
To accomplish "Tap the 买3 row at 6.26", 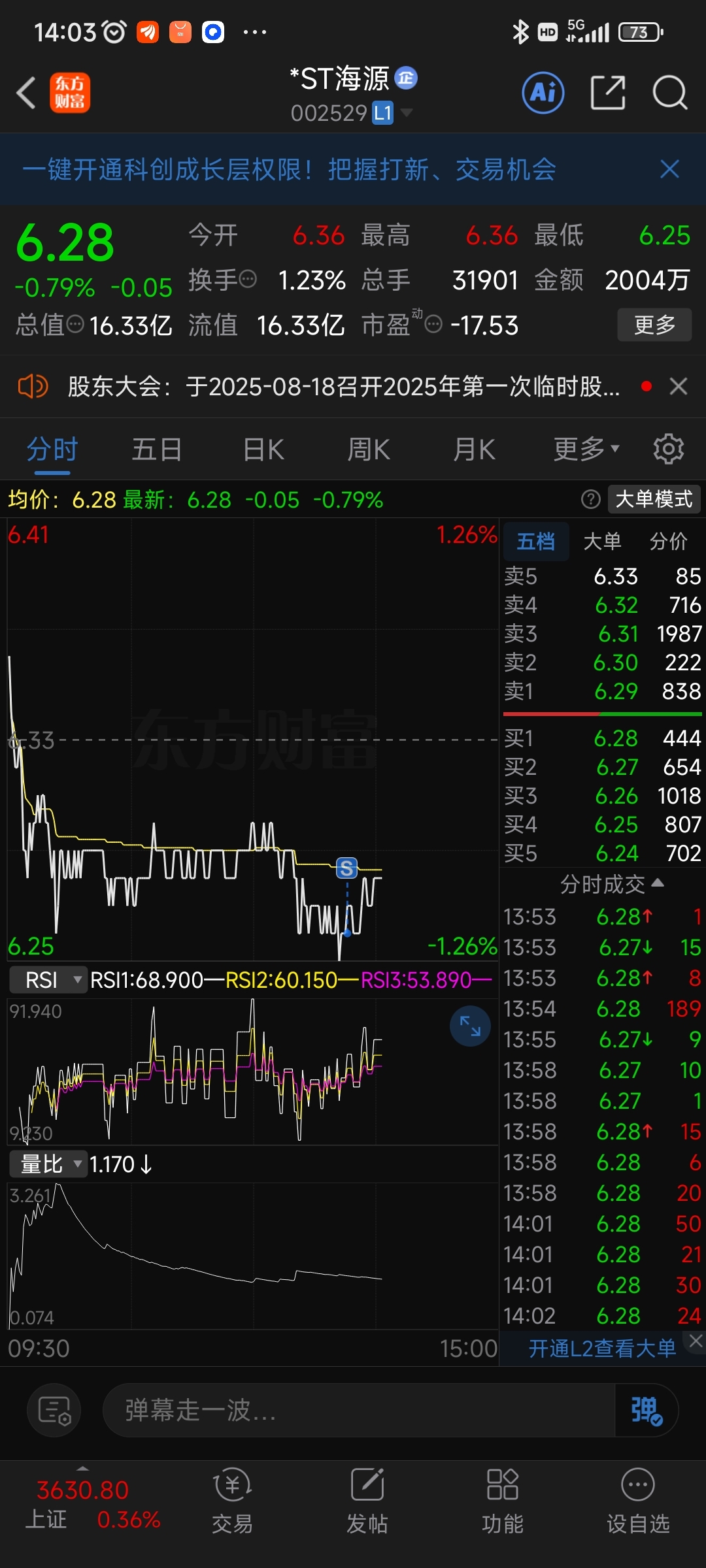I will (603, 796).
